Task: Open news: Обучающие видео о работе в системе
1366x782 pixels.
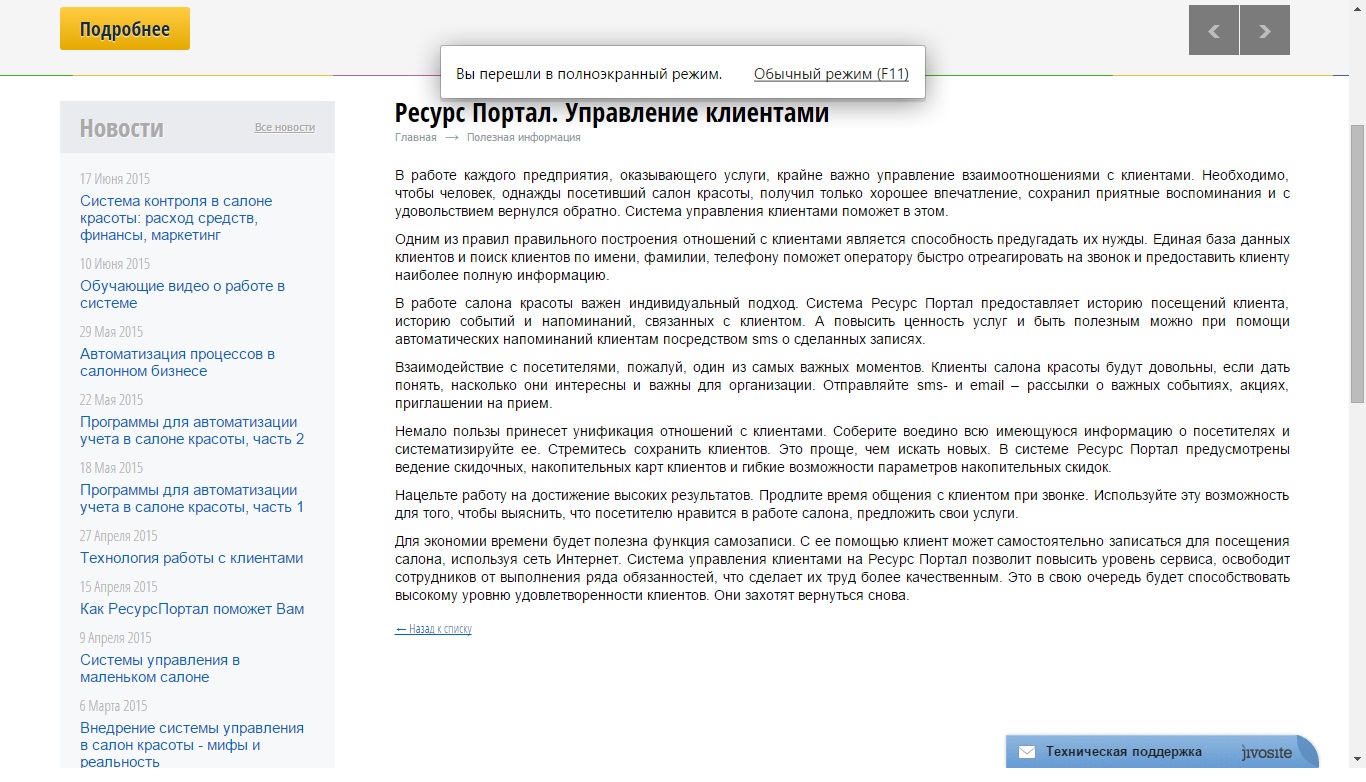Action: (182, 294)
